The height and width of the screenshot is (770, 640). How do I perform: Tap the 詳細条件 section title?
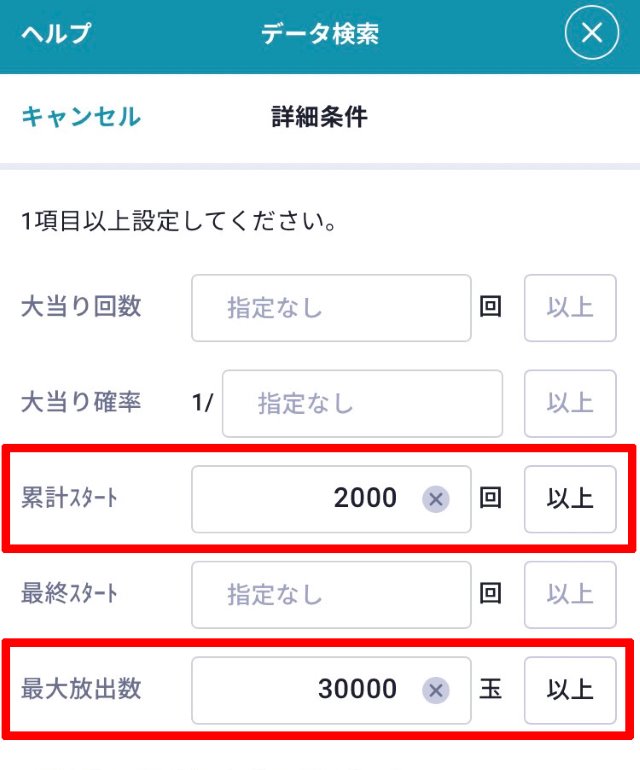tap(320, 117)
